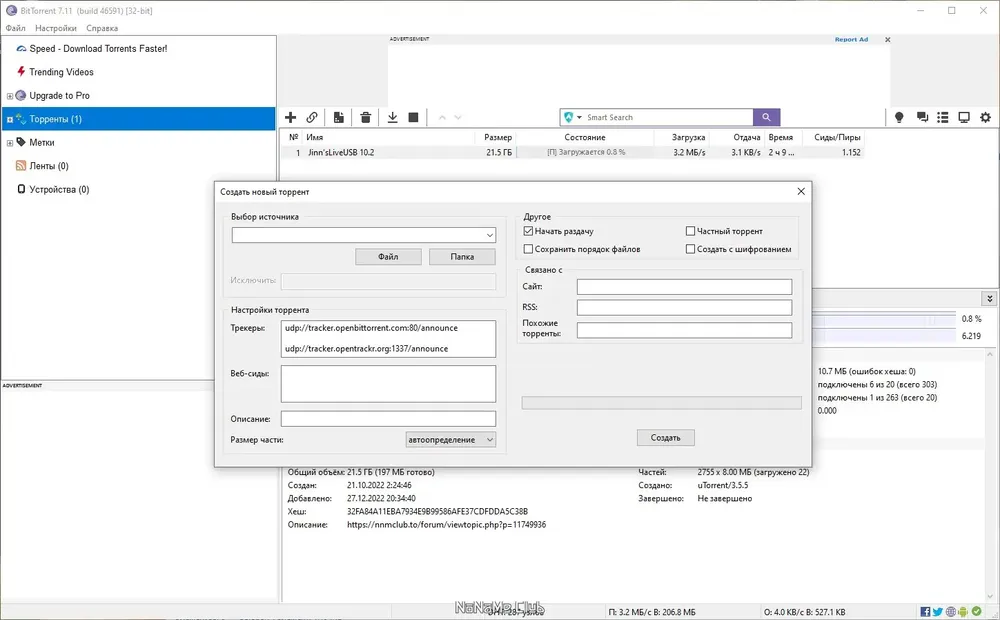This screenshot has height=620, width=1000.
Task: Collapse the details pane with chevron button
Action: pos(989,299)
